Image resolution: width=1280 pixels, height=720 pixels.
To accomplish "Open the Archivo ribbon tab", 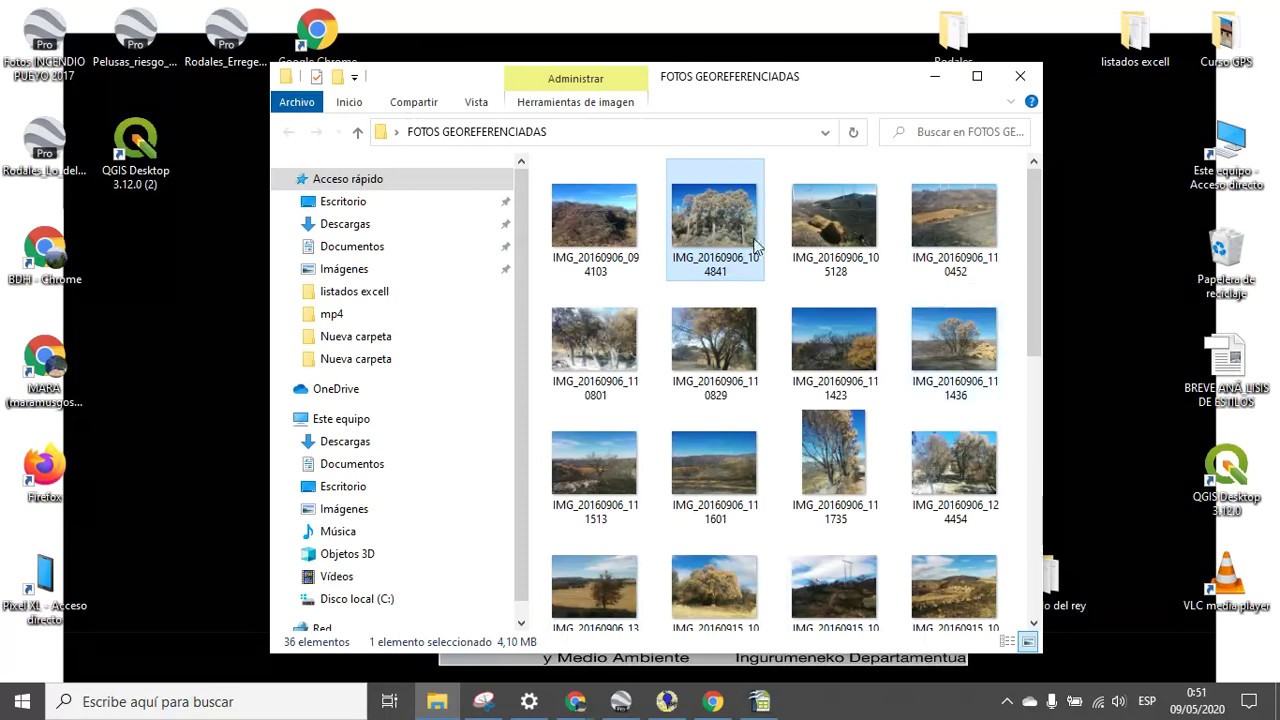I will (297, 102).
